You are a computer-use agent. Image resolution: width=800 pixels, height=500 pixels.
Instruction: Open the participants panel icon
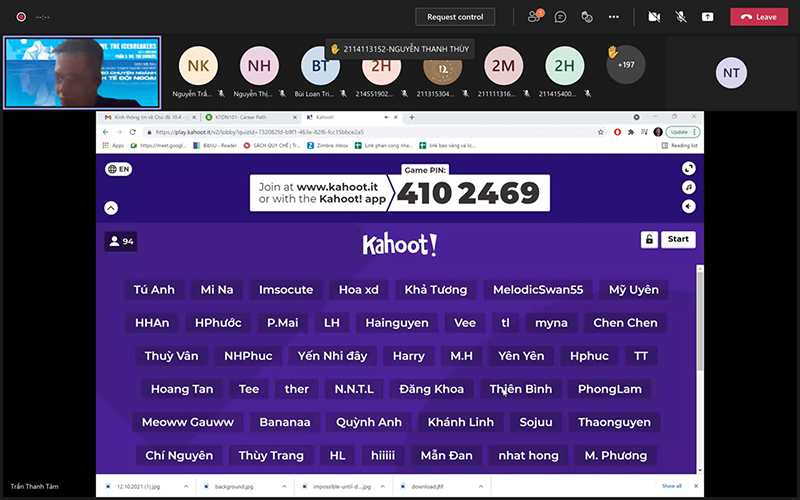534,17
